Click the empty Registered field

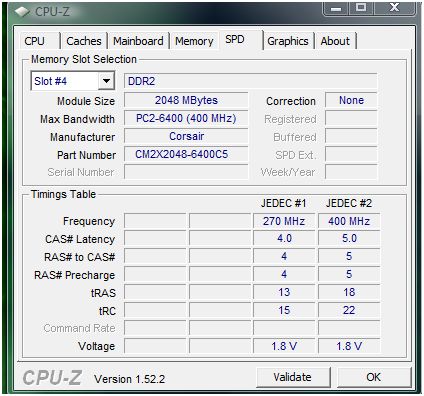(351, 118)
